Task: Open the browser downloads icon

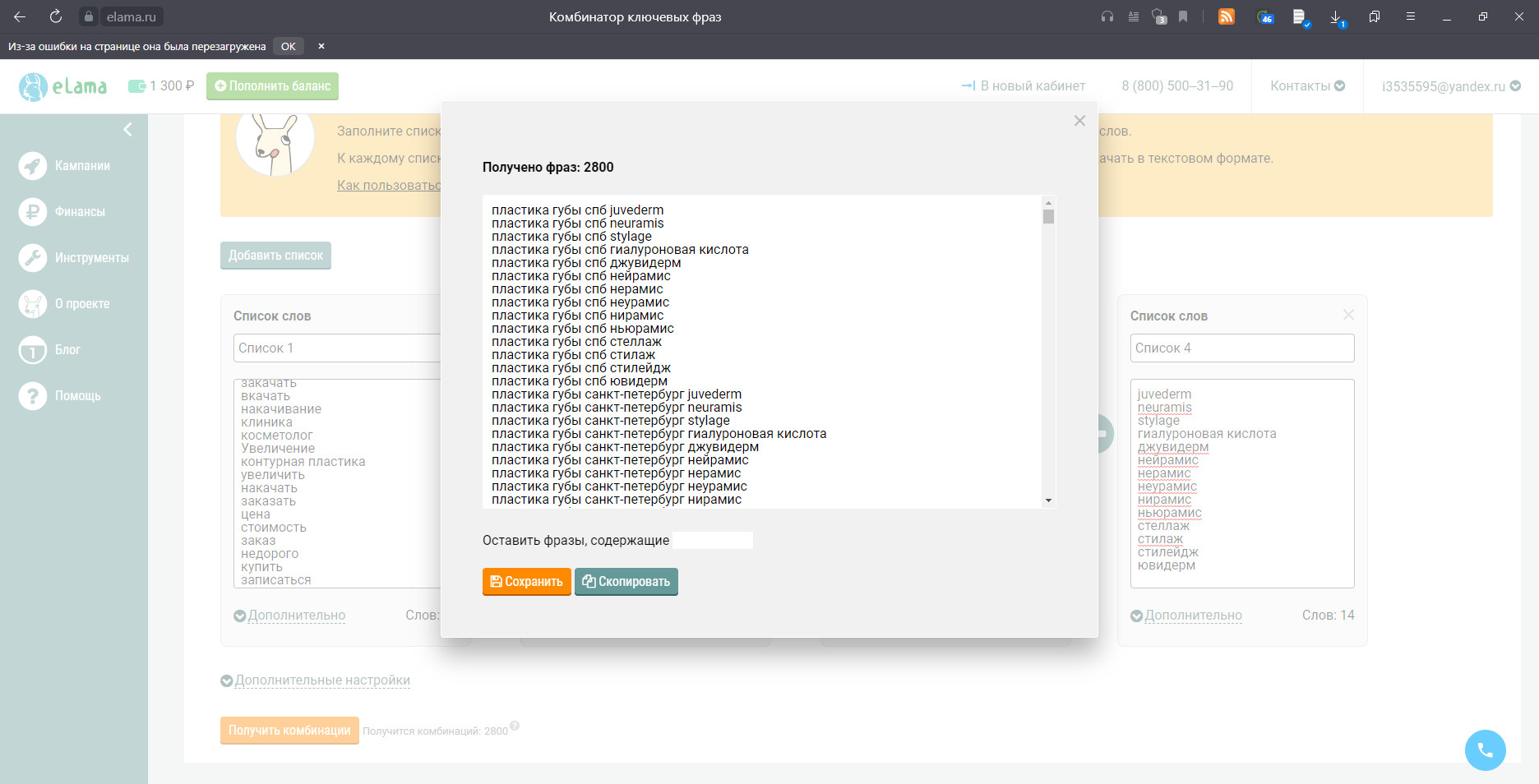Action: [x=1337, y=17]
